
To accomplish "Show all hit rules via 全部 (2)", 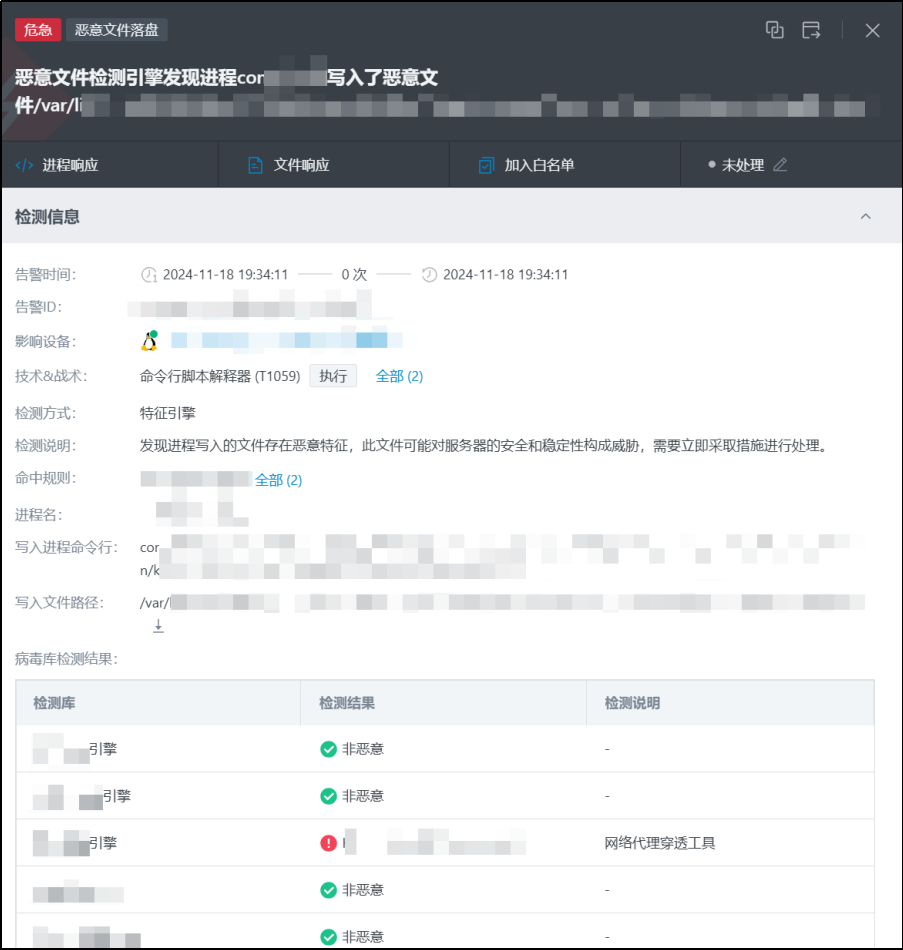I will [278, 480].
